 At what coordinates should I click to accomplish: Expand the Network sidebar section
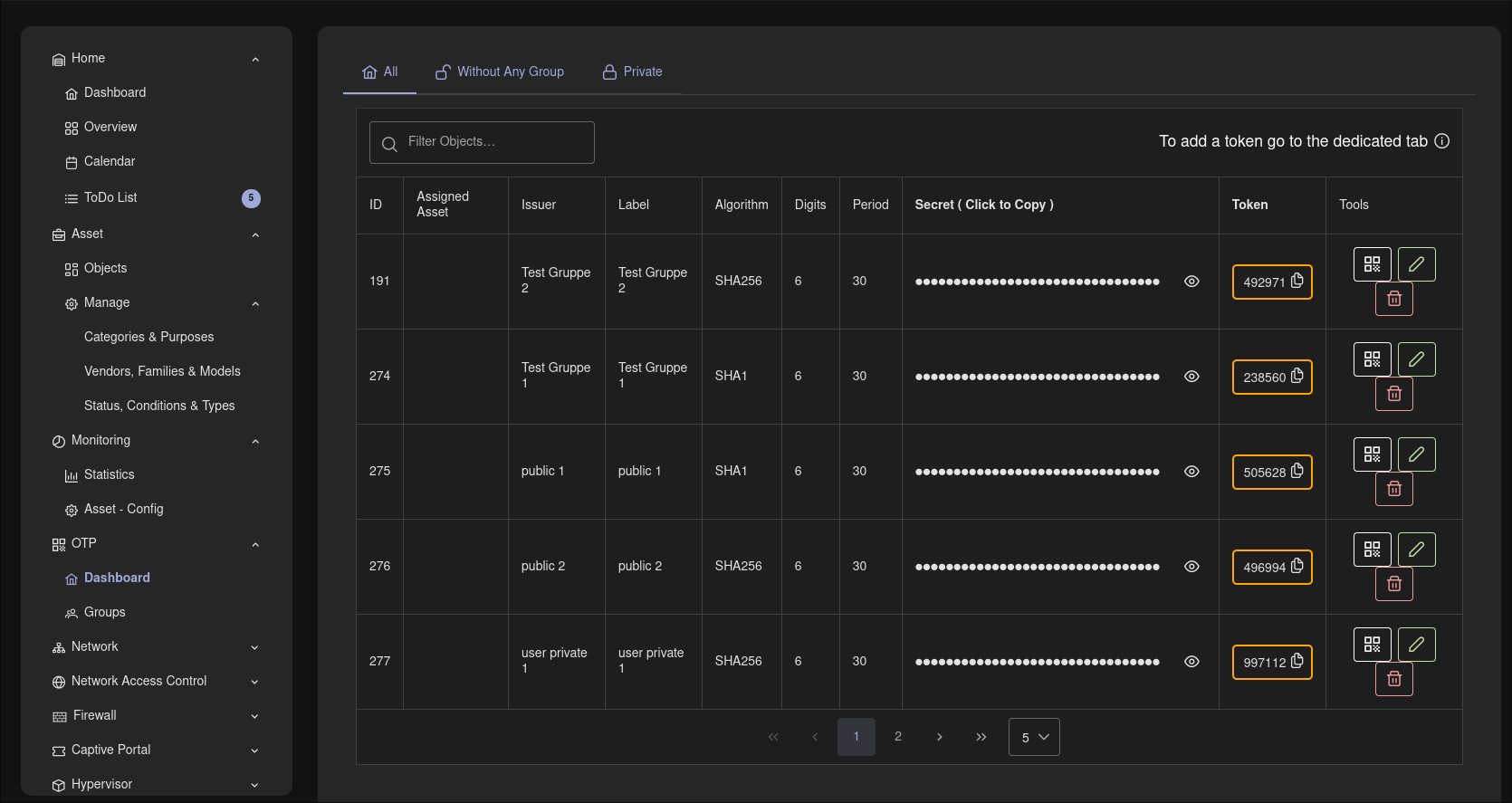pos(156,646)
